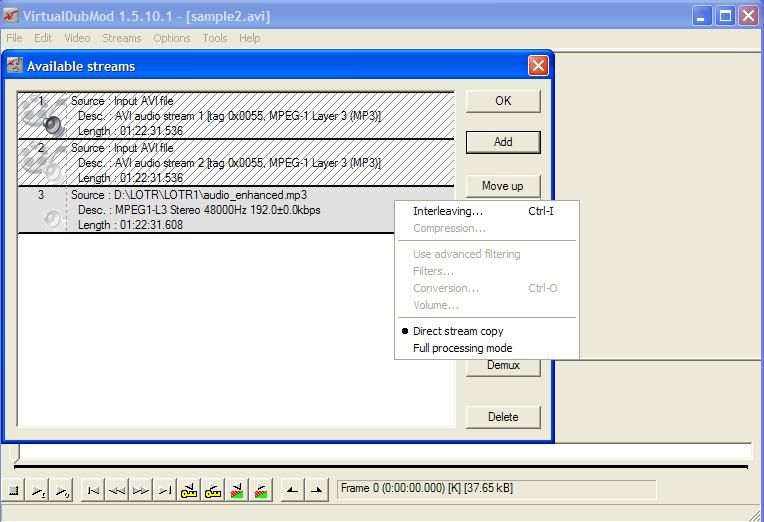This screenshot has height=522, width=764.
Task: Click the play input preview button
Action: tap(38, 490)
